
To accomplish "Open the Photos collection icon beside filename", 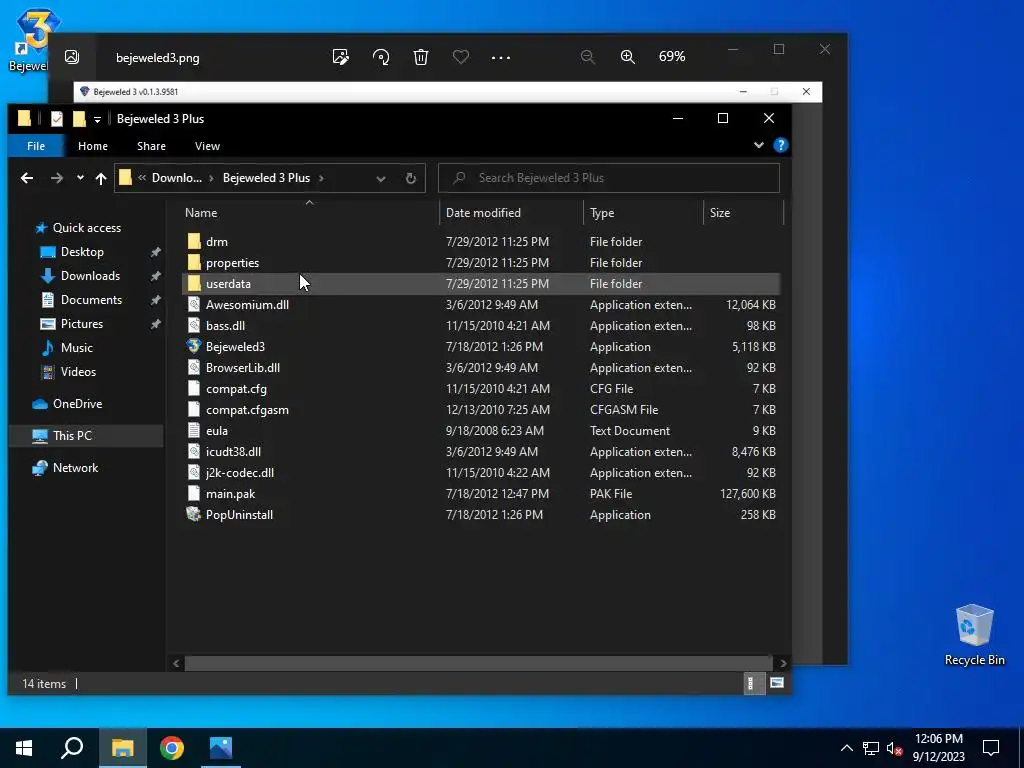I will pyautogui.click(x=72, y=57).
